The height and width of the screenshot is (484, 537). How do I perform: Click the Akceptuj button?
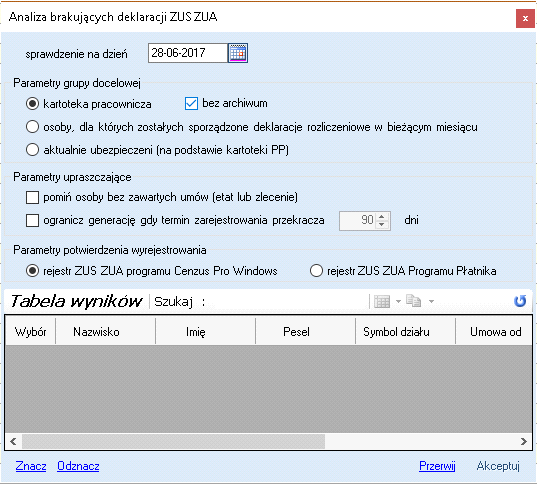[498, 466]
